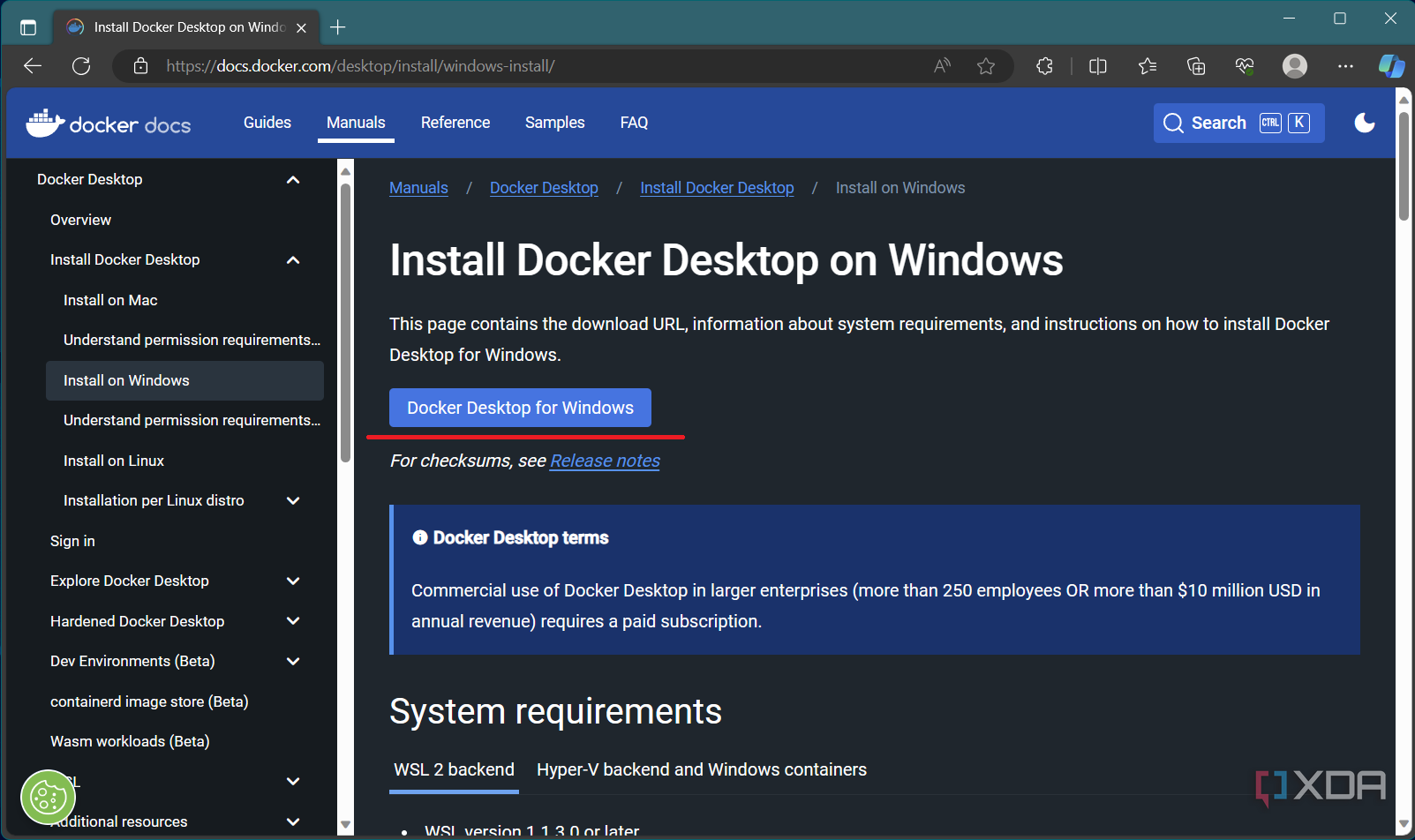Open the Release notes link
The height and width of the screenshot is (840, 1415).
(x=605, y=461)
